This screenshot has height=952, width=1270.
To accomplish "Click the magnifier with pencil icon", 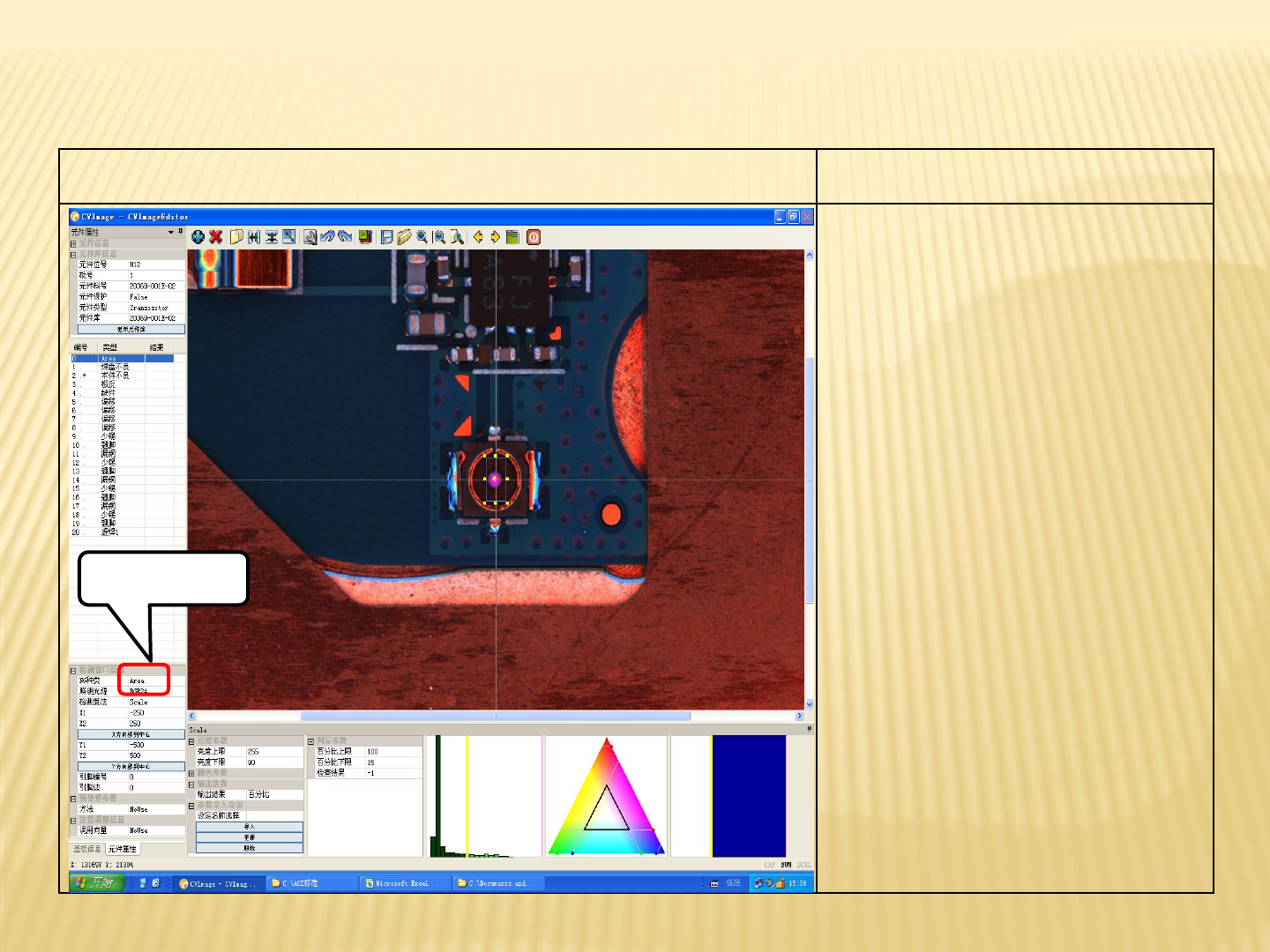I will 457,237.
